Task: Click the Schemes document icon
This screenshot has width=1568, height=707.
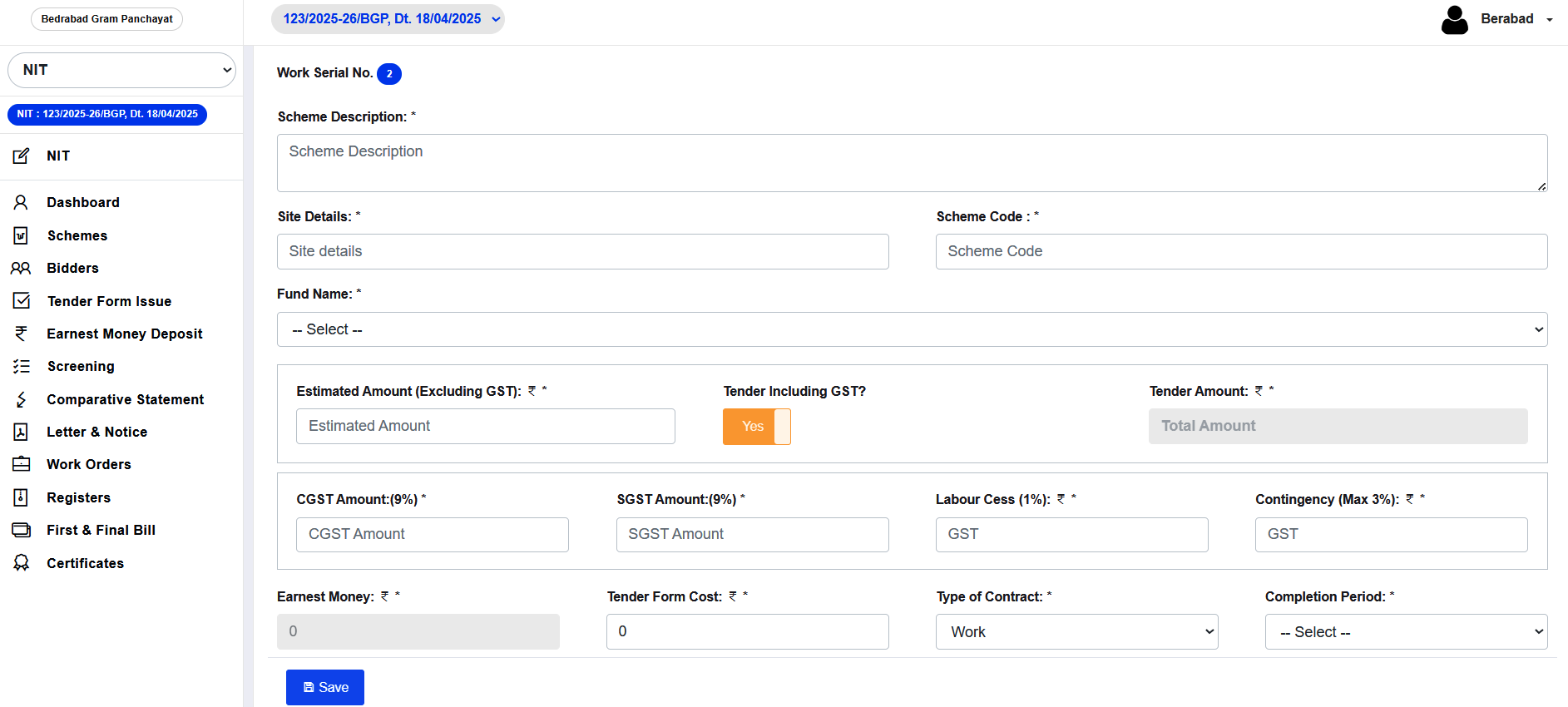Action: [21, 235]
